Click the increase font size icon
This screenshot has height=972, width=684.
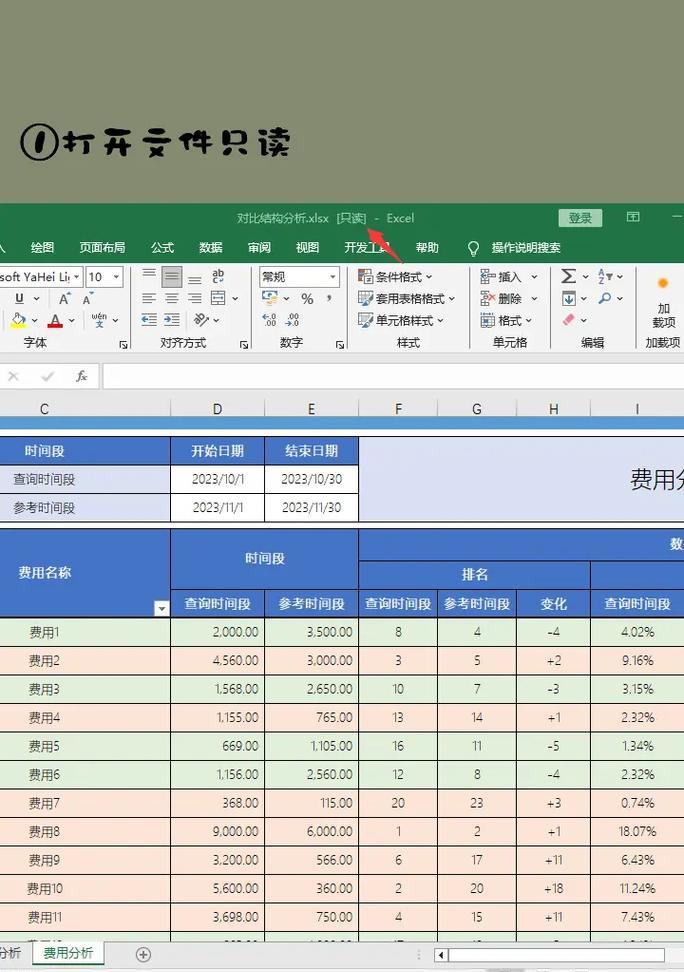coord(64,299)
